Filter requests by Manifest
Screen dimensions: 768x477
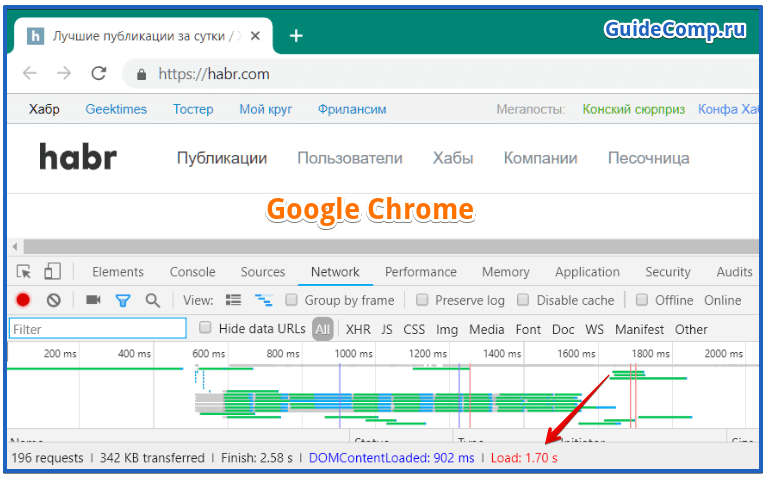(x=639, y=329)
